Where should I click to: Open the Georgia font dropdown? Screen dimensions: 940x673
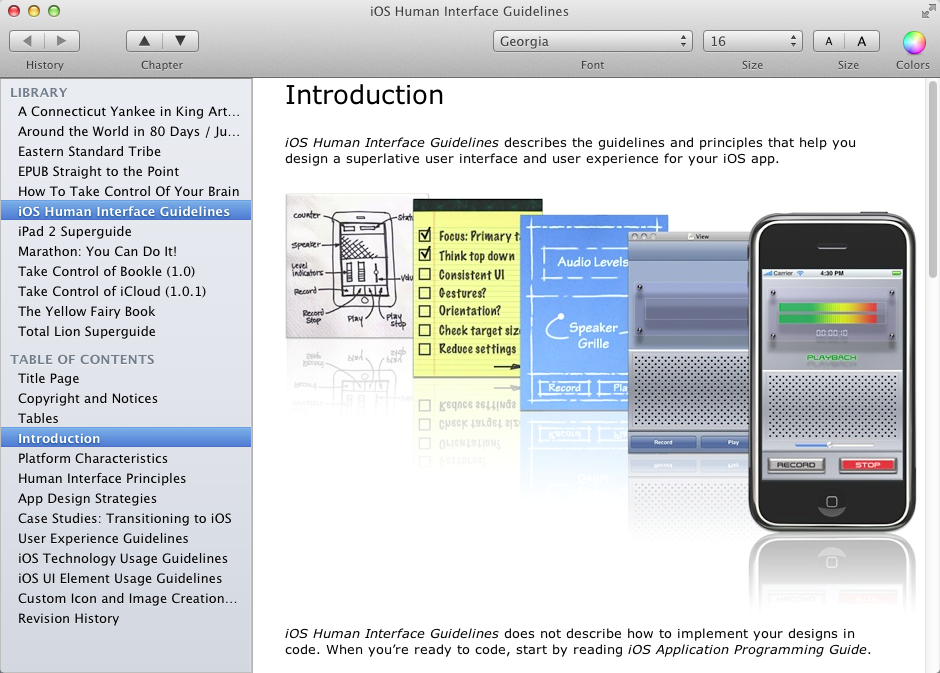pyautogui.click(x=592, y=41)
